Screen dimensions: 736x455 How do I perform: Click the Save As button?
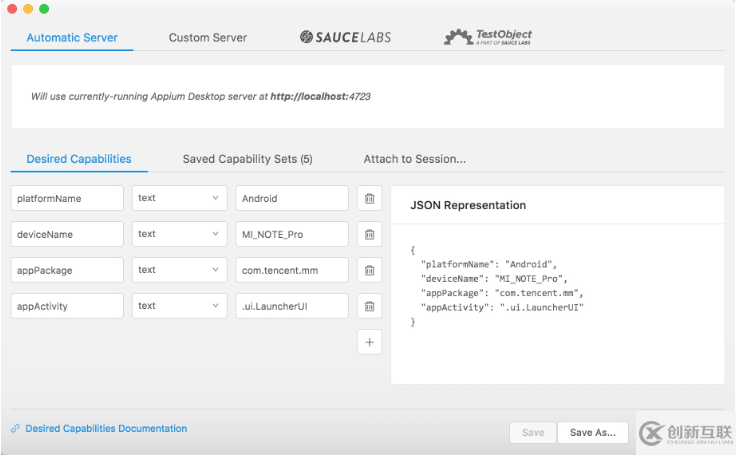[593, 432]
